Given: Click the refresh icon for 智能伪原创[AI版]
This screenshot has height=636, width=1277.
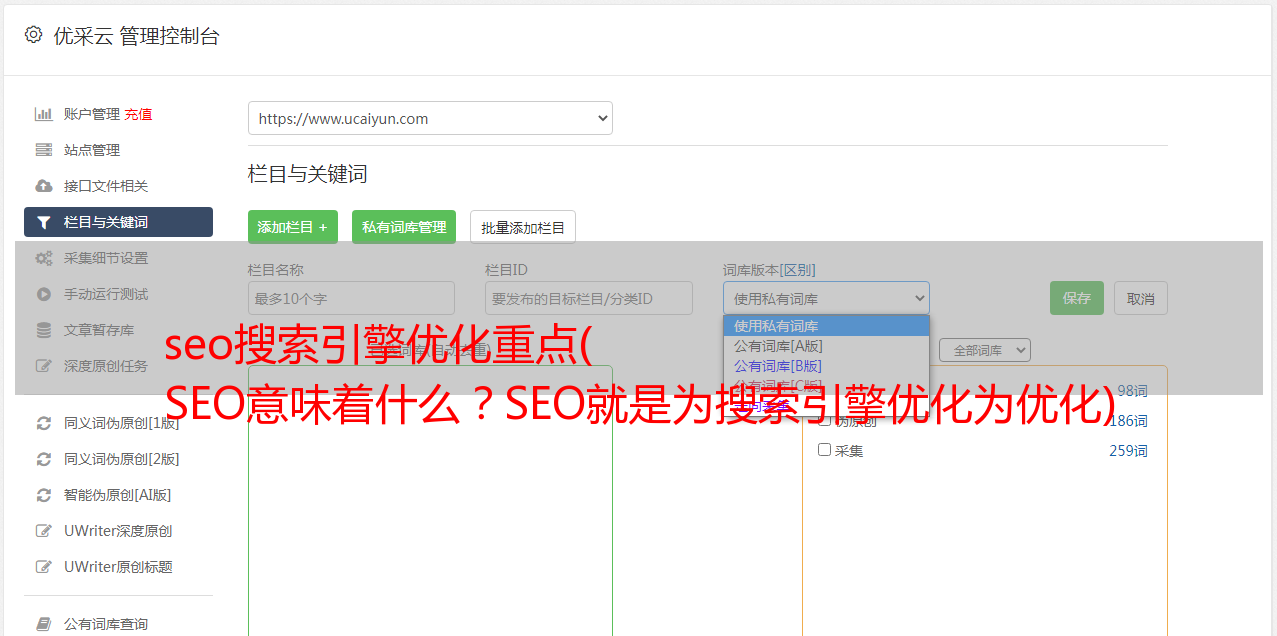Looking at the screenshot, I should [43, 495].
